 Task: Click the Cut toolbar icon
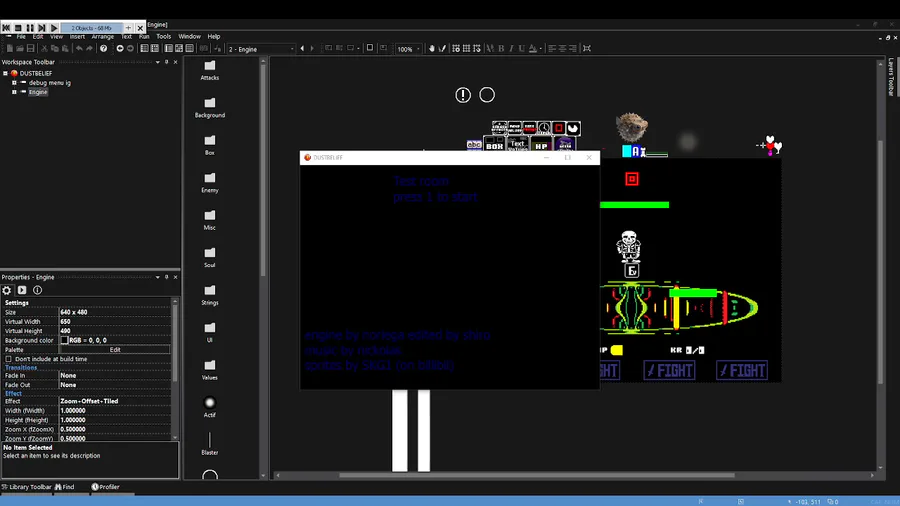tap(44, 49)
